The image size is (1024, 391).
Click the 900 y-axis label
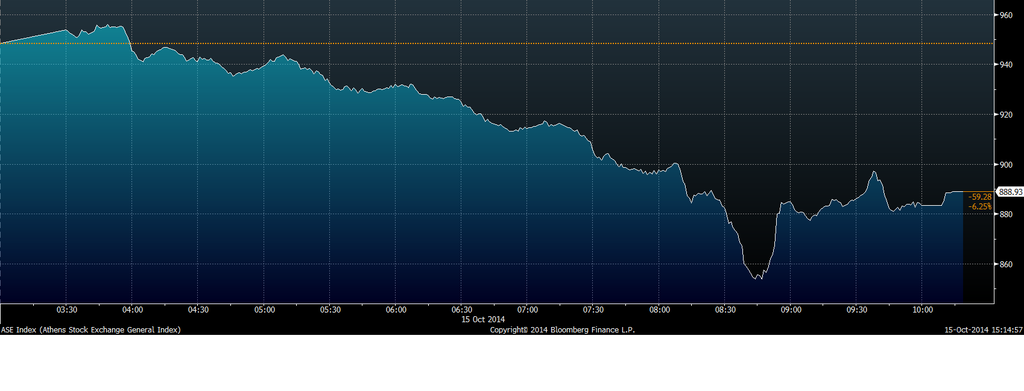point(1006,164)
